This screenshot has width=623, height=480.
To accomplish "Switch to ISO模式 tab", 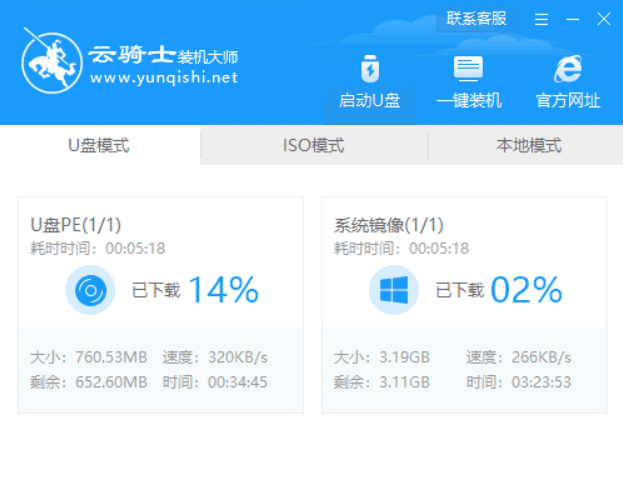I will 314,145.
